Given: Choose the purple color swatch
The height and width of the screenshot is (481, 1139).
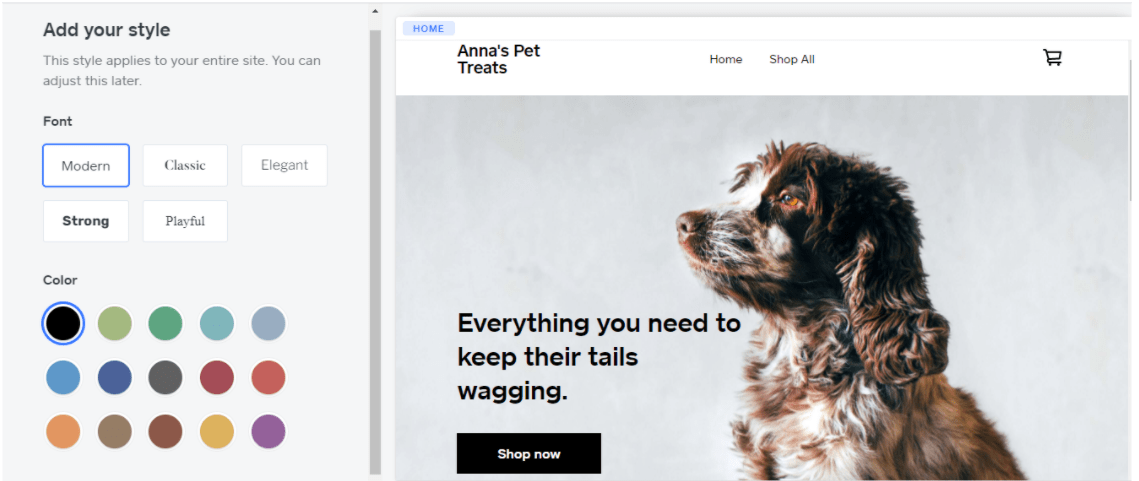Looking at the screenshot, I should pos(268,432).
